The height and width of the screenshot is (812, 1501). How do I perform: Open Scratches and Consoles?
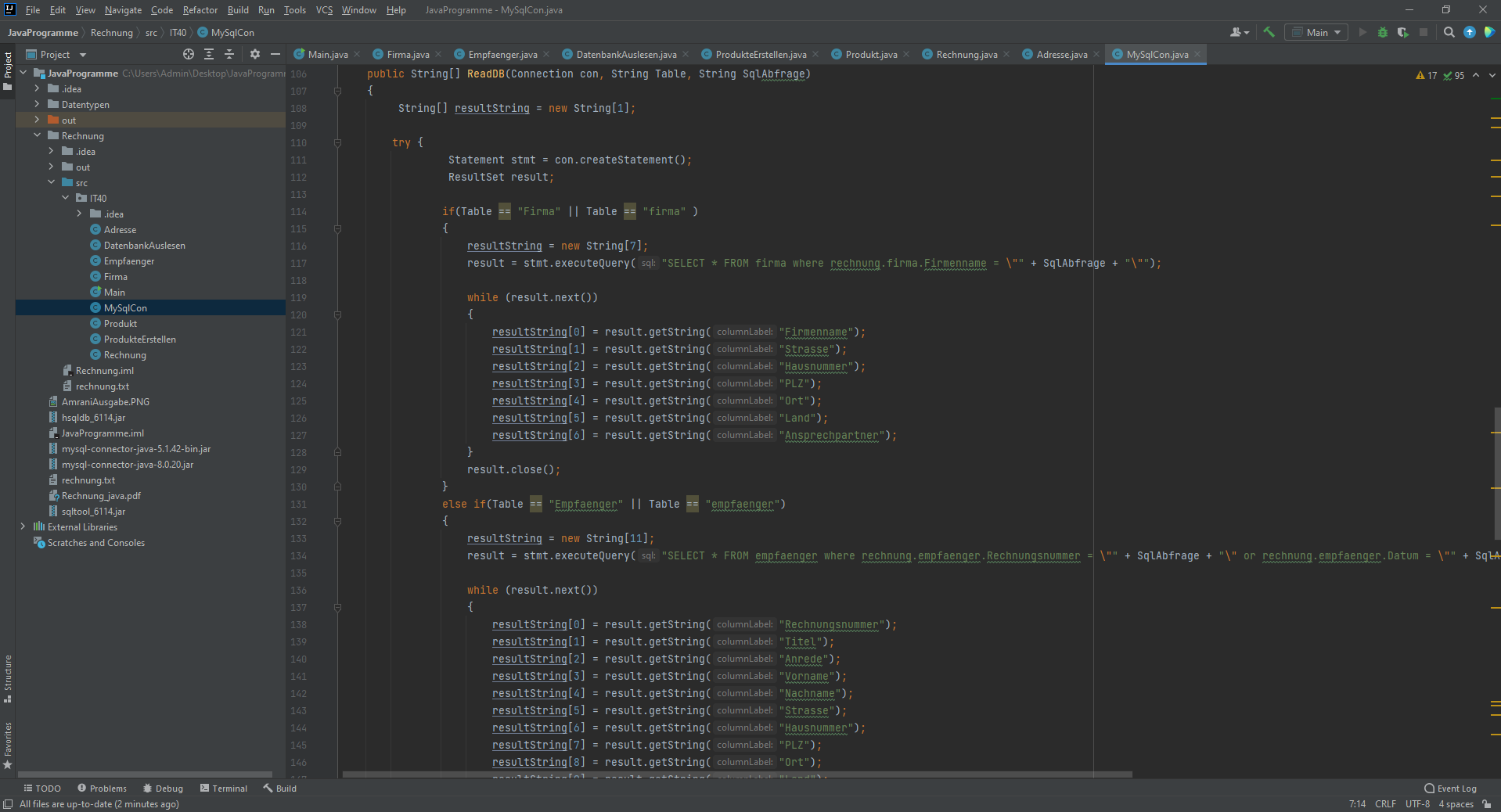(x=95, y=543)
